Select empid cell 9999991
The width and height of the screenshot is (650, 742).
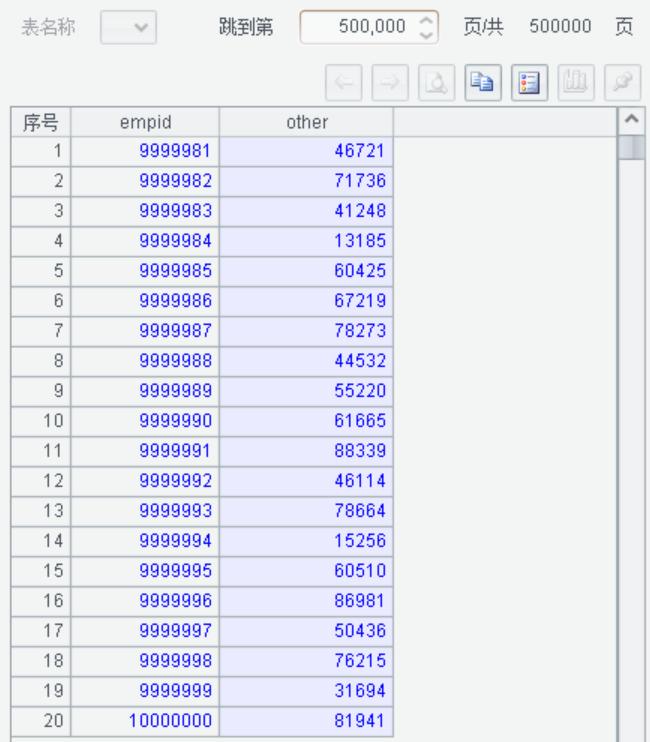(145, 451)
